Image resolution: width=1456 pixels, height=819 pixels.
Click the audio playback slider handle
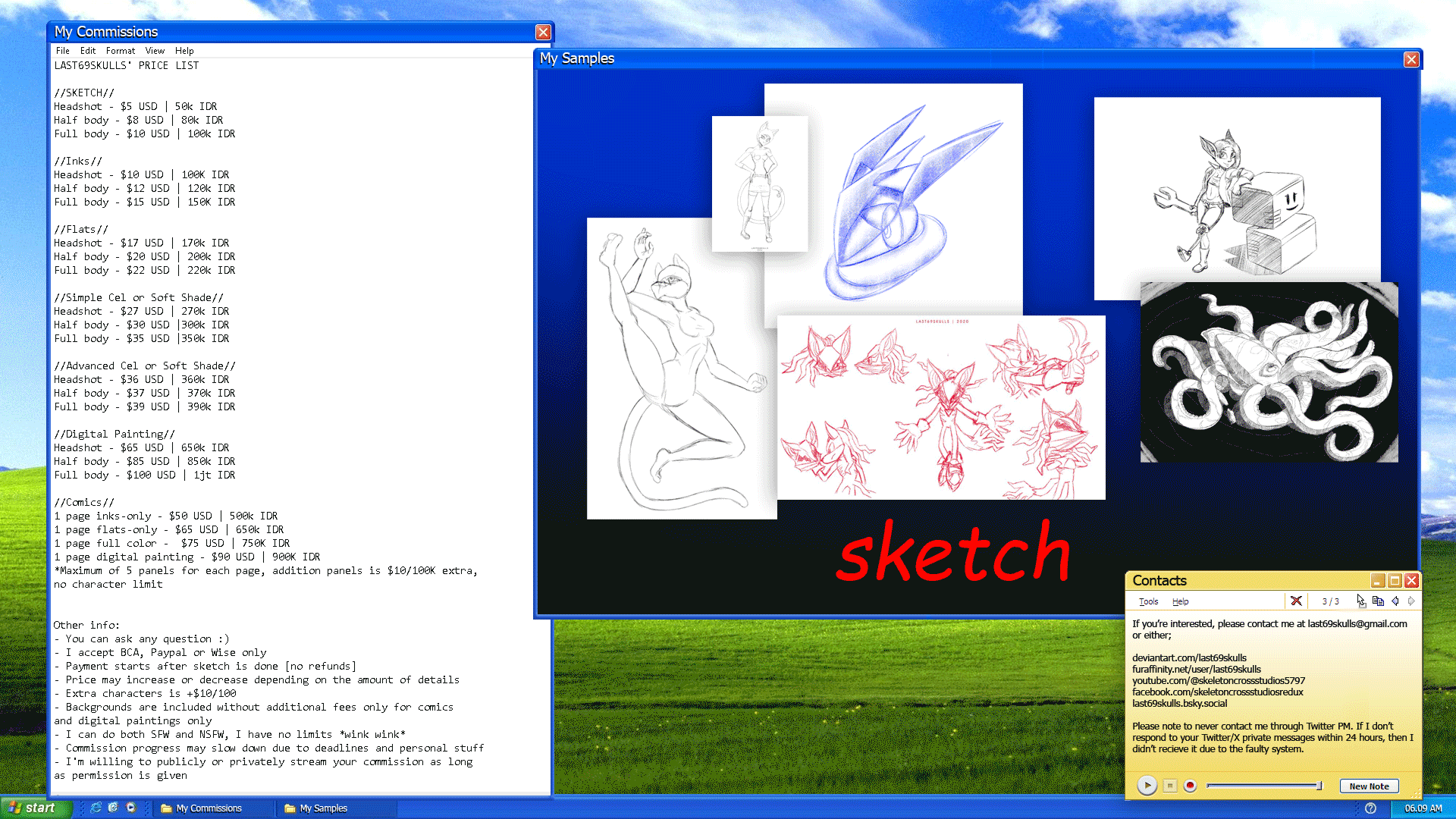click(1319, 786)
